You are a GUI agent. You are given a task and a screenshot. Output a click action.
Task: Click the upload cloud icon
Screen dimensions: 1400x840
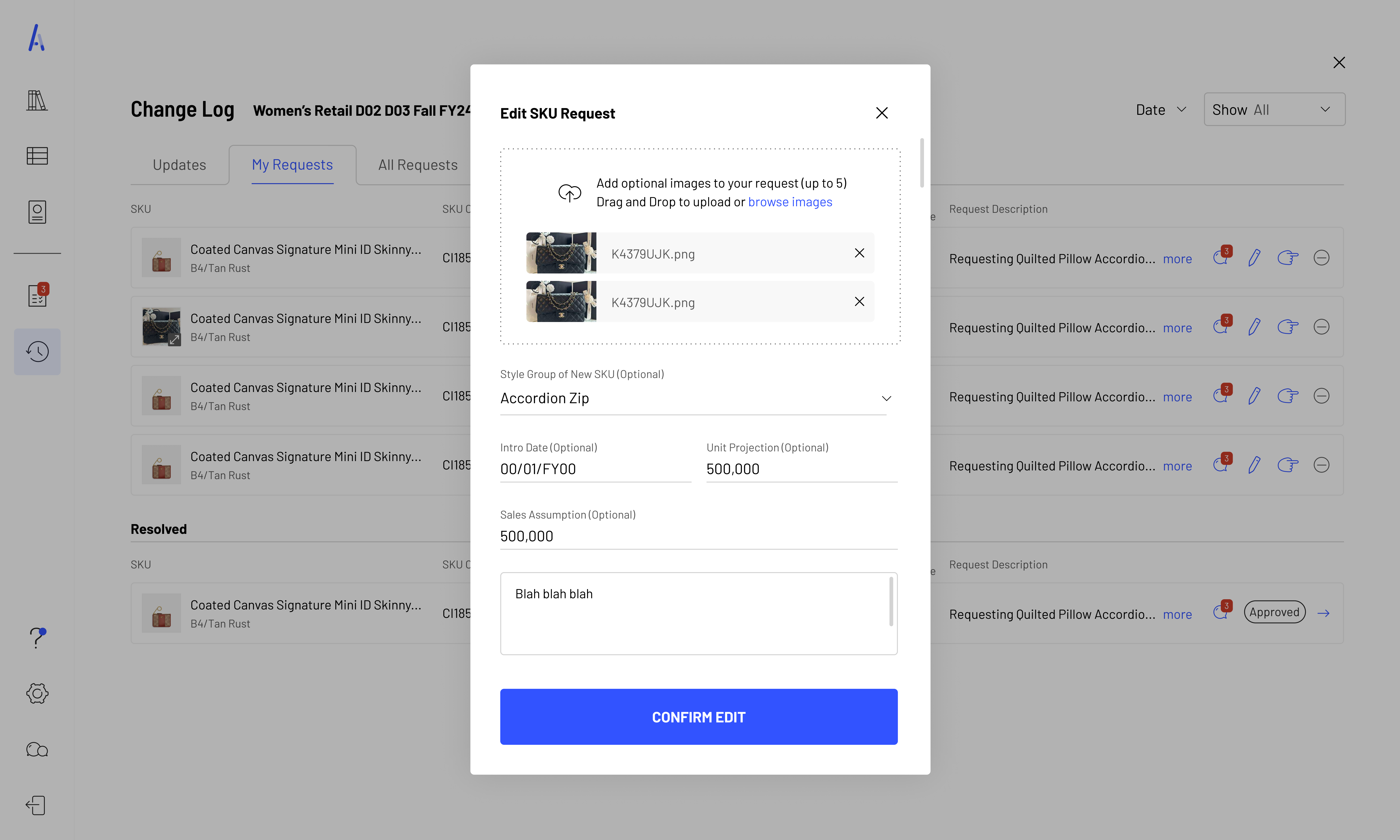(x=569, y=193)
